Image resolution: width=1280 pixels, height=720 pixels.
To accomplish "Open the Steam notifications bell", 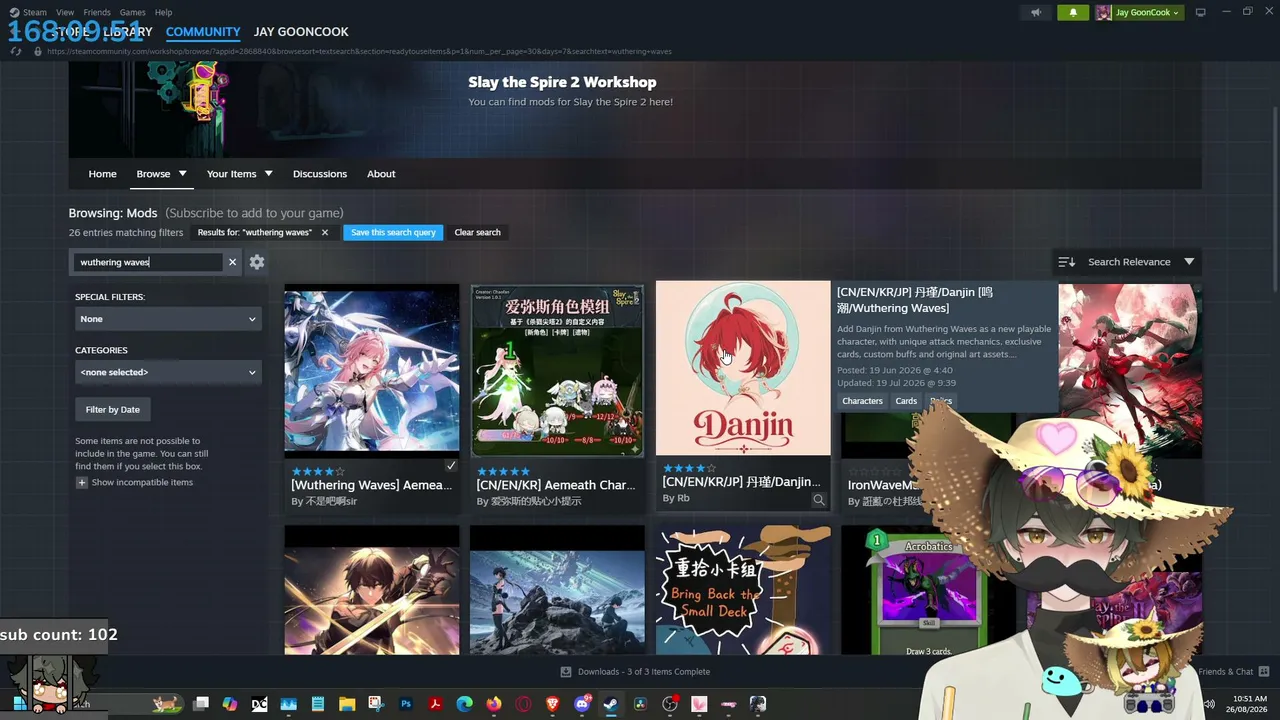I will click(1073, 12).
